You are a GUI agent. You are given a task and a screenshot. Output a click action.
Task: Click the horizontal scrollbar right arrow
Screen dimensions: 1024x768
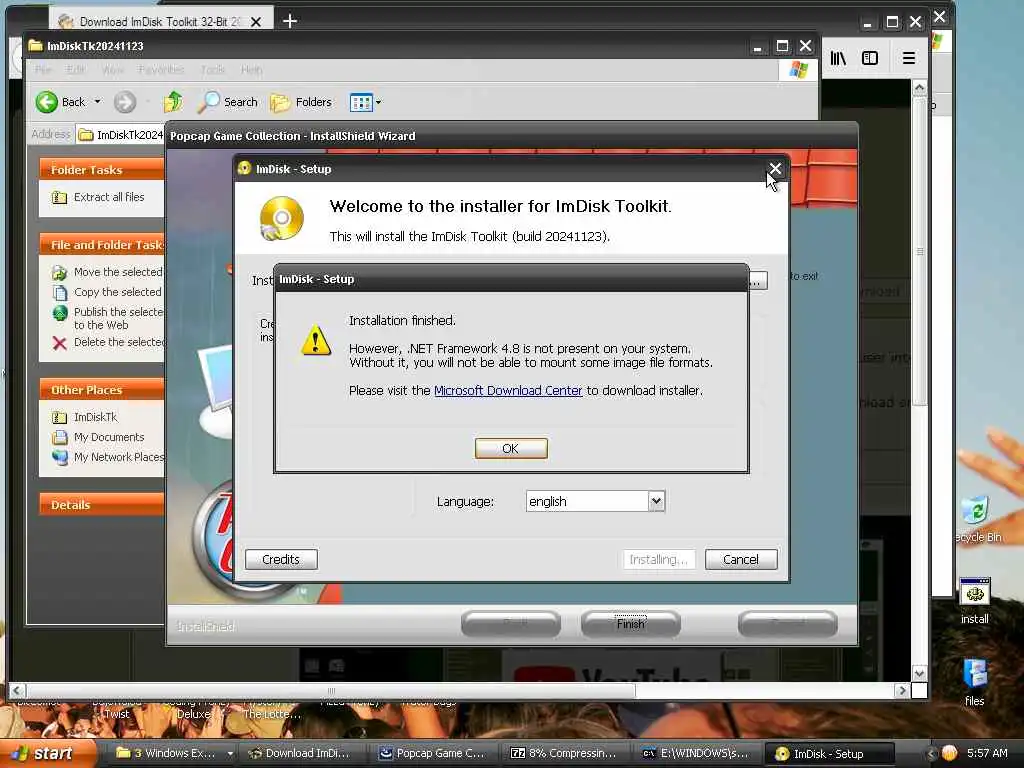coord(903,690)
